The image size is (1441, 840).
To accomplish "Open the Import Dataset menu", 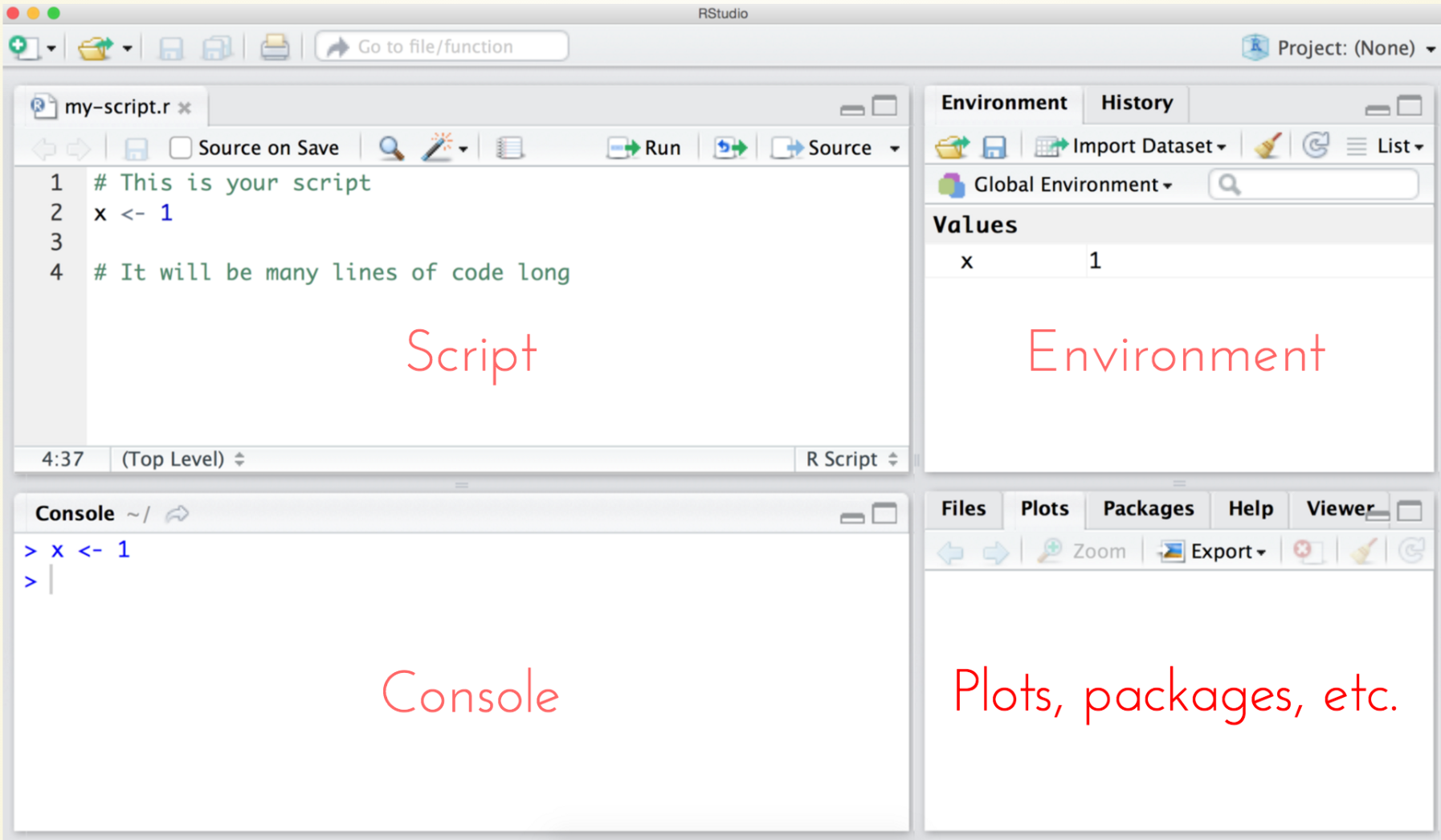I will point(1131,146).
